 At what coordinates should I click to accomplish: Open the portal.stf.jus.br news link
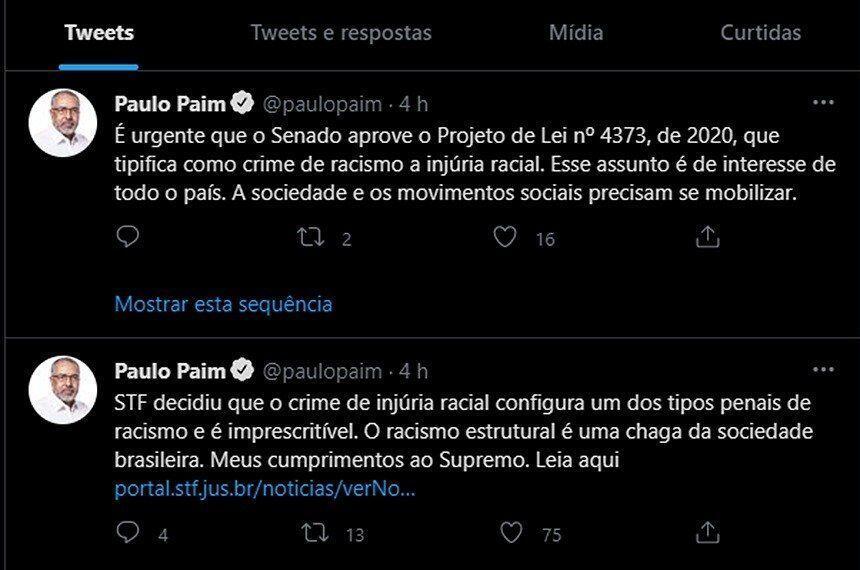pos(265,490)
